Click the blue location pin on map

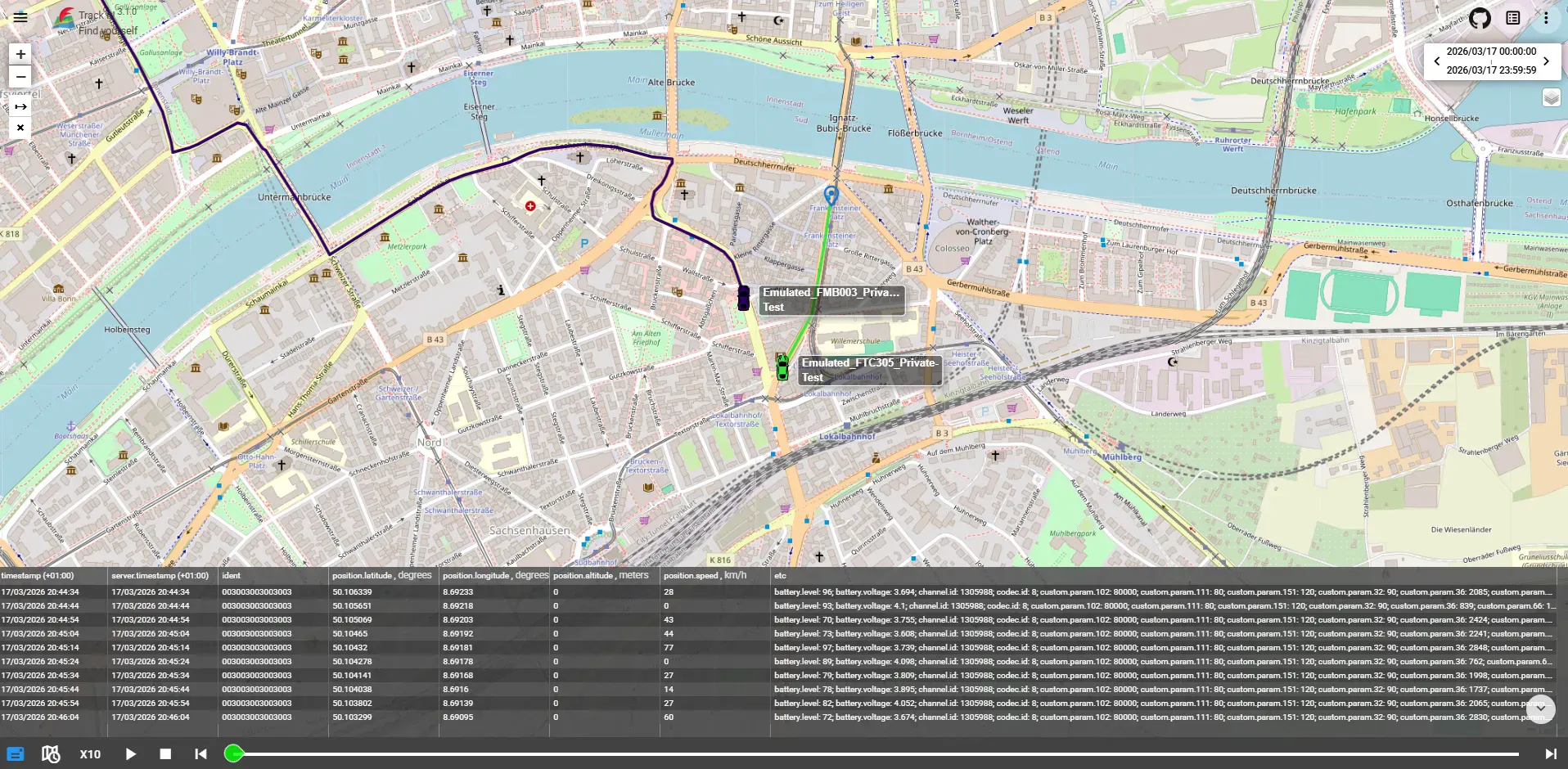[x=831, y=195]
